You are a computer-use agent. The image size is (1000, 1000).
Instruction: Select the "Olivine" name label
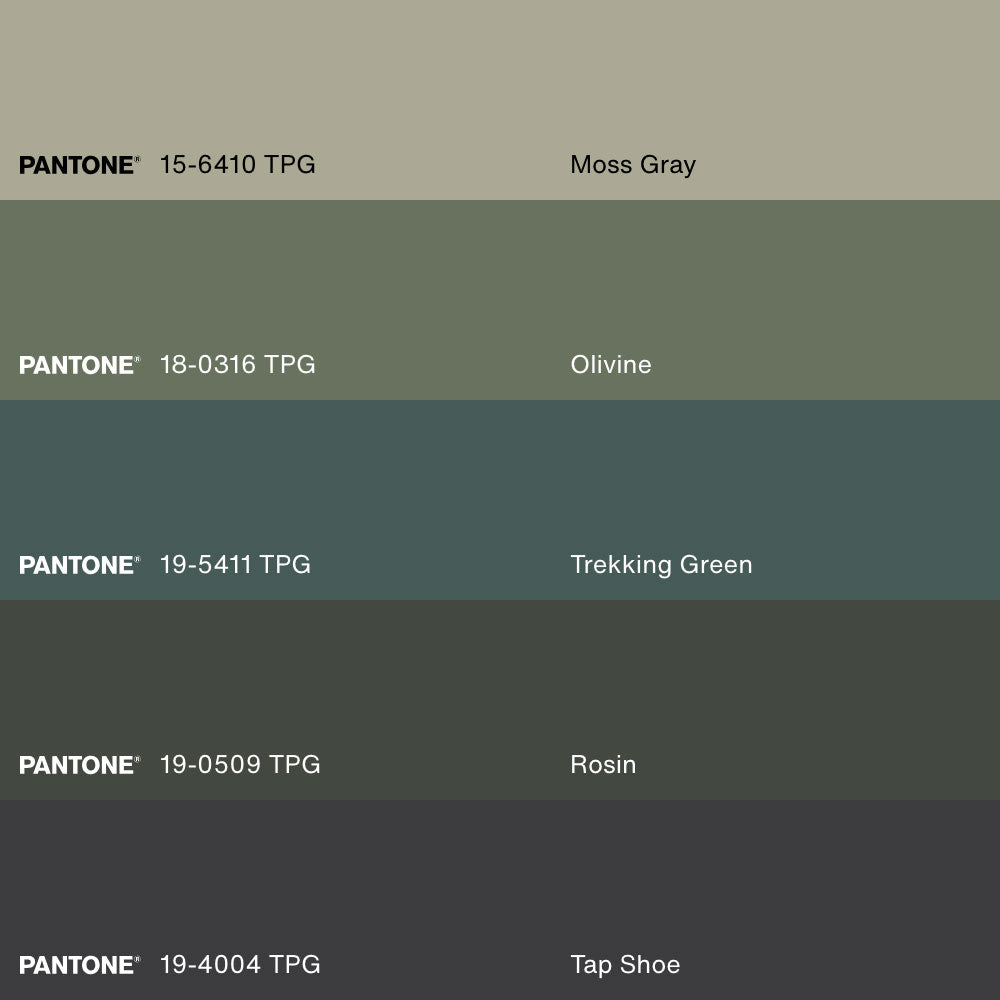coord(610,364)
